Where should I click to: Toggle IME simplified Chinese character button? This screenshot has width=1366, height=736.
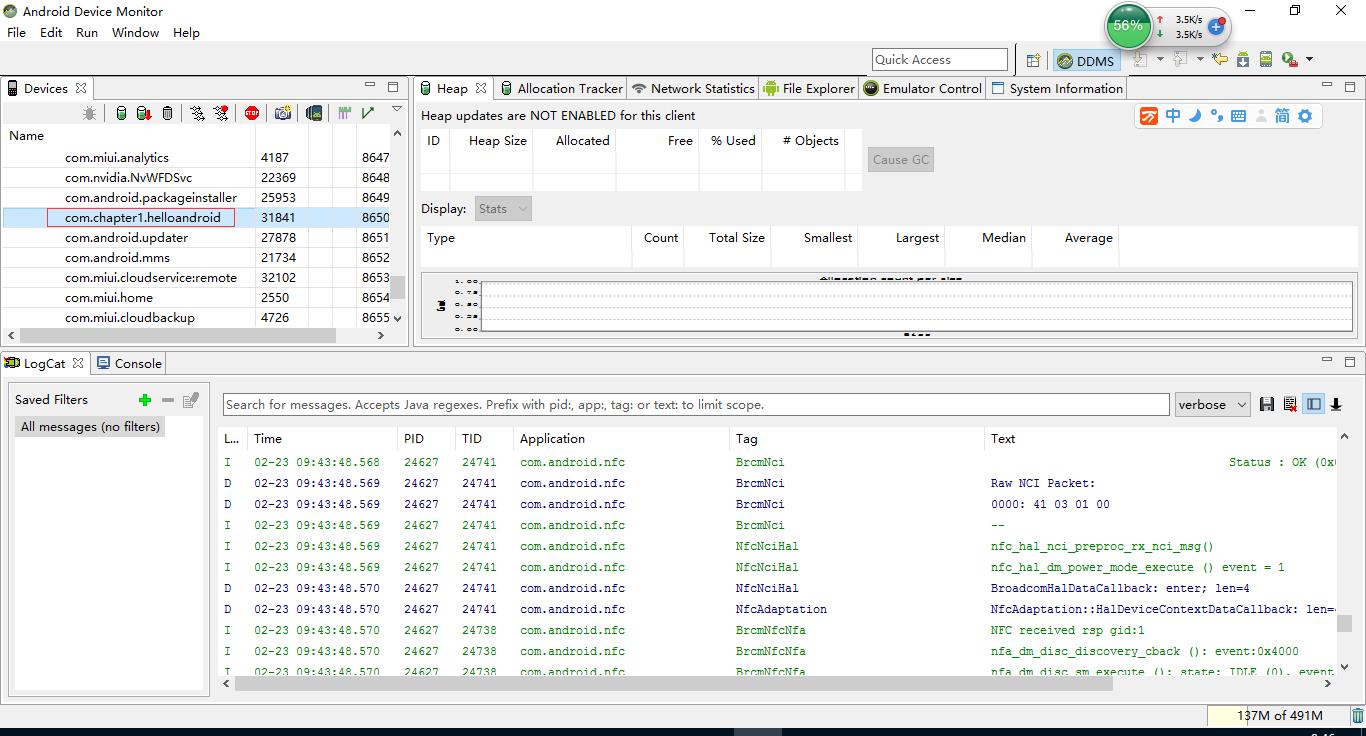click(x=1282, y=116)
